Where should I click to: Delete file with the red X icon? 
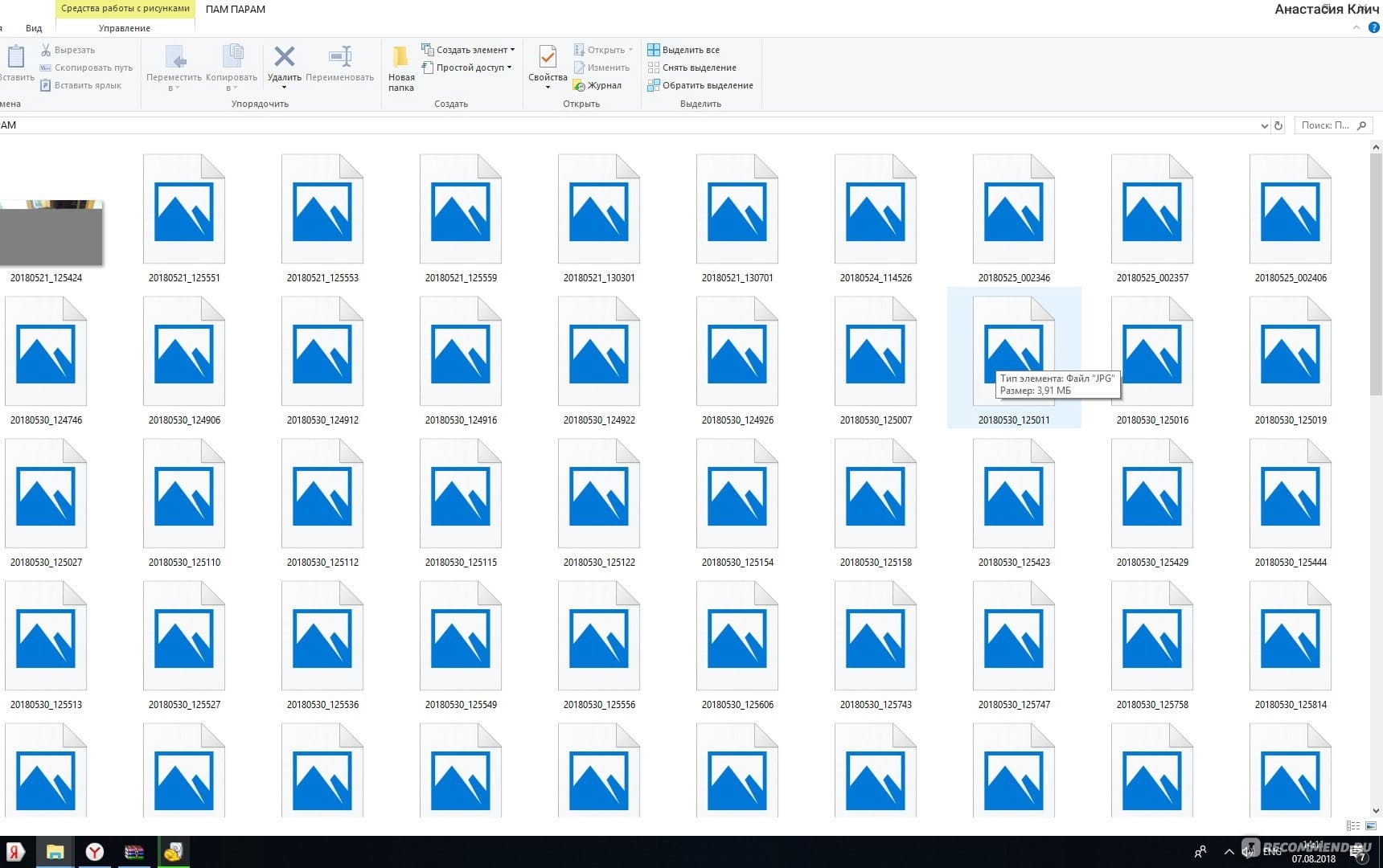[x=284, y=56]
